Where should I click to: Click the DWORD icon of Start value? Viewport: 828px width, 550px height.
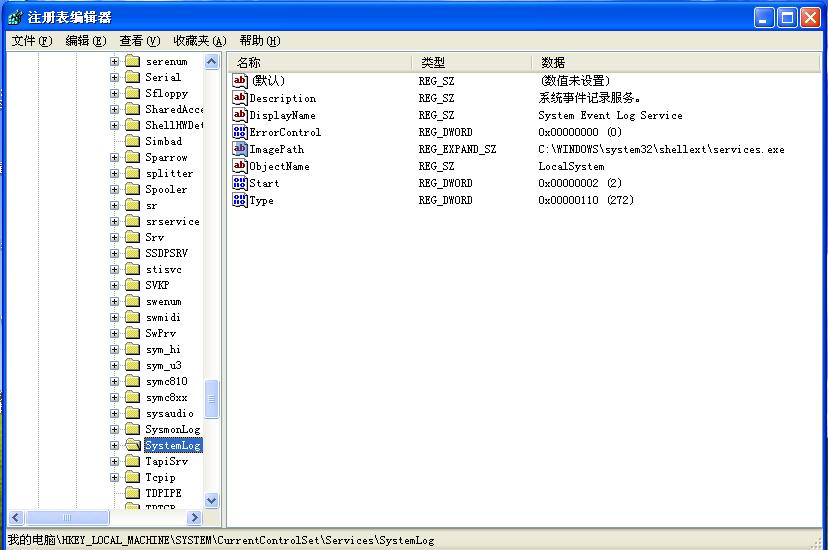[240, 183]
